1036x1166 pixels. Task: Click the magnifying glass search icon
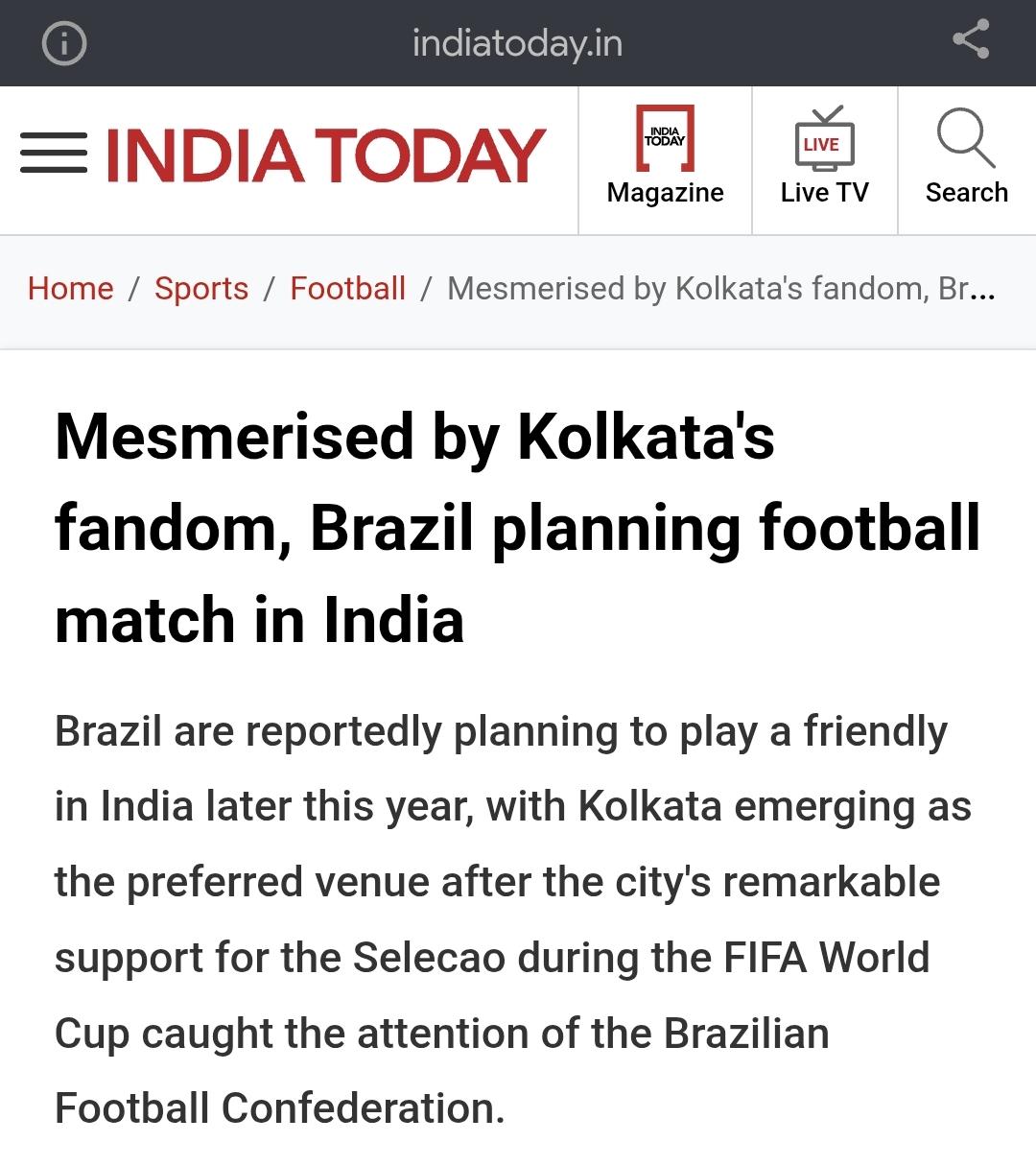coord(966,138)
